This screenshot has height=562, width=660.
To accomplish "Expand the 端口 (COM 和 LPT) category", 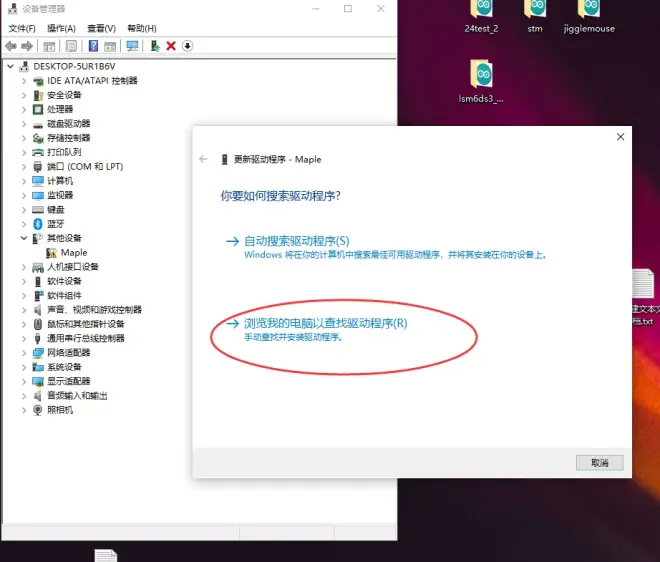I will point(24,167).
